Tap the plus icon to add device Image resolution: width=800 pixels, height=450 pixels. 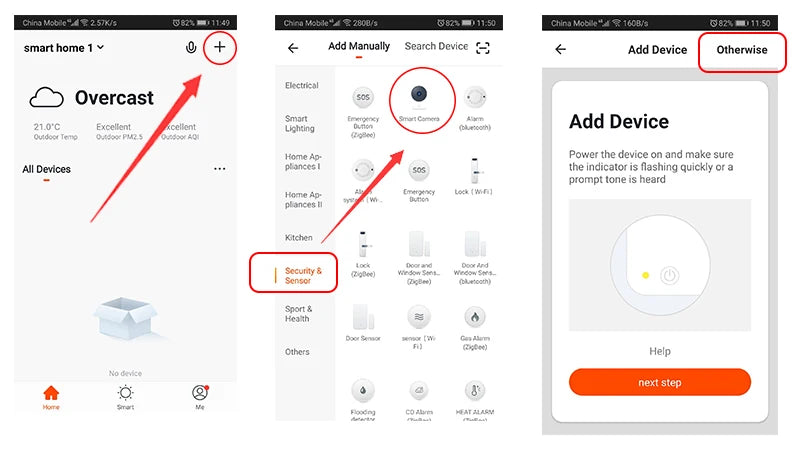point(219,47)
